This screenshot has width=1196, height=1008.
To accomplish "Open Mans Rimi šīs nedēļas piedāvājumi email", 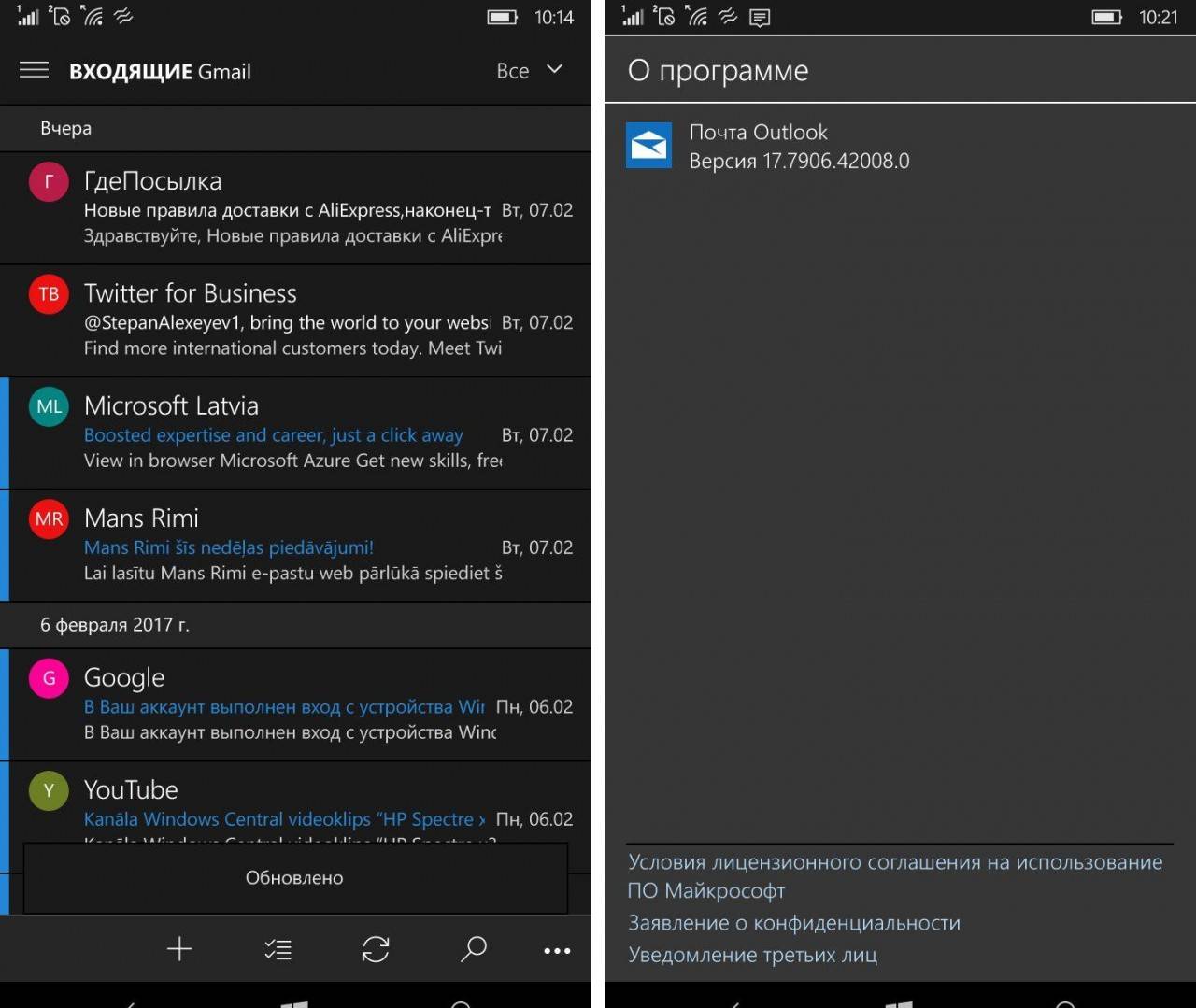I will pyautogui.click(x=295, y=546).
